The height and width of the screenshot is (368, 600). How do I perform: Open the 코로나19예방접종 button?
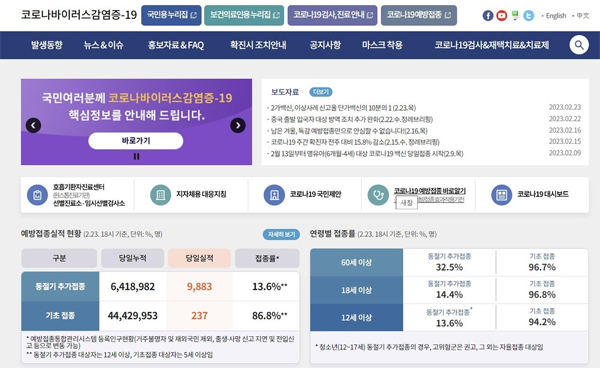click(419, 15)
